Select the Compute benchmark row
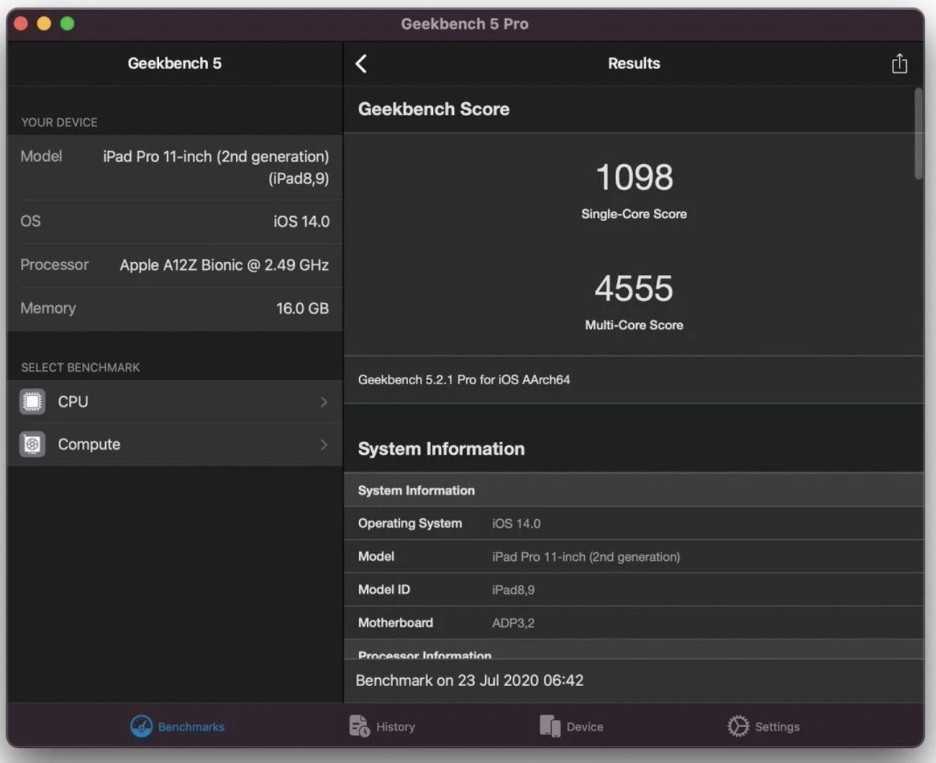 (x=174, y=444)
